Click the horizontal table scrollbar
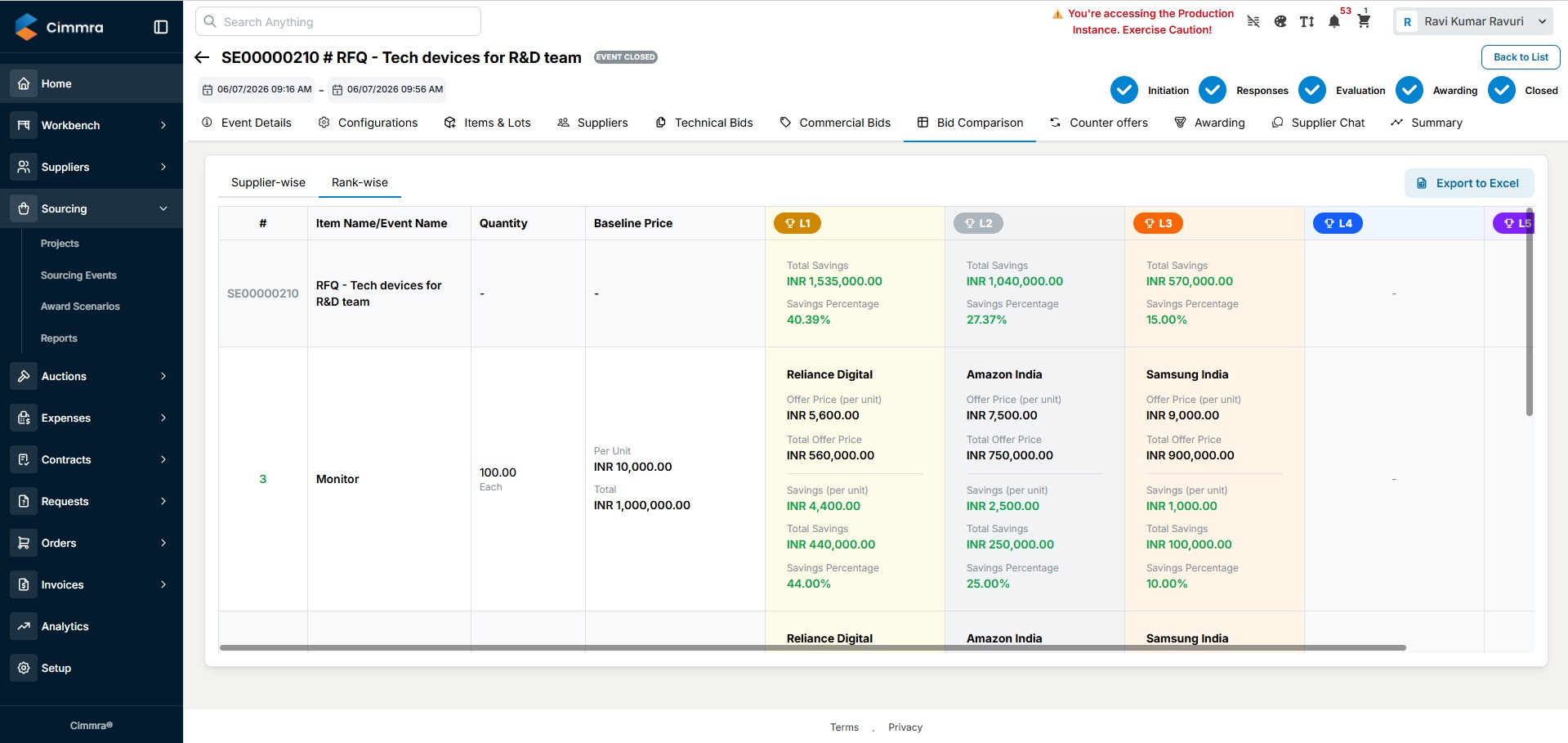The width and height of the screenshot is (1568, 743). [x=812, y=647]
